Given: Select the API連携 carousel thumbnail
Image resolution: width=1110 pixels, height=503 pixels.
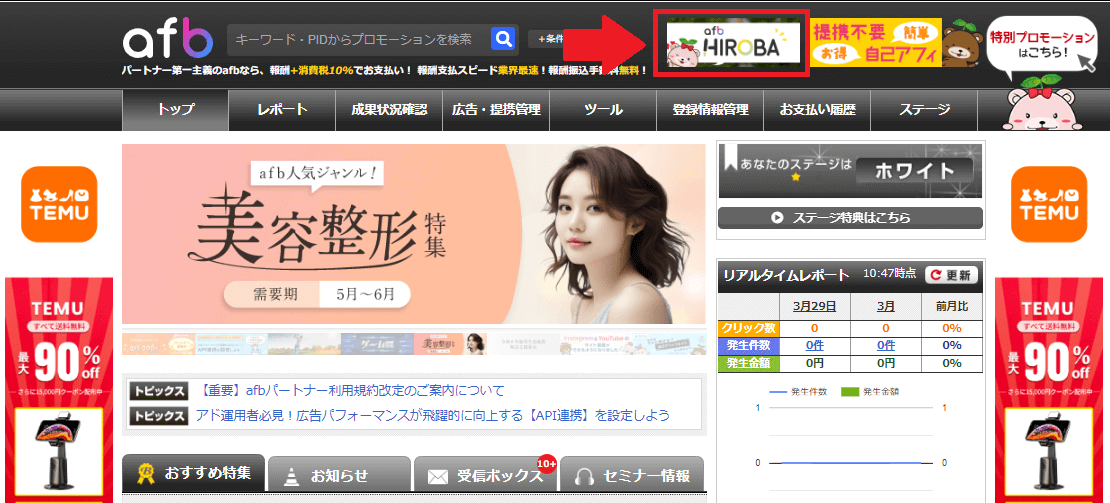Looking at the screenshot, I should 231,344.
